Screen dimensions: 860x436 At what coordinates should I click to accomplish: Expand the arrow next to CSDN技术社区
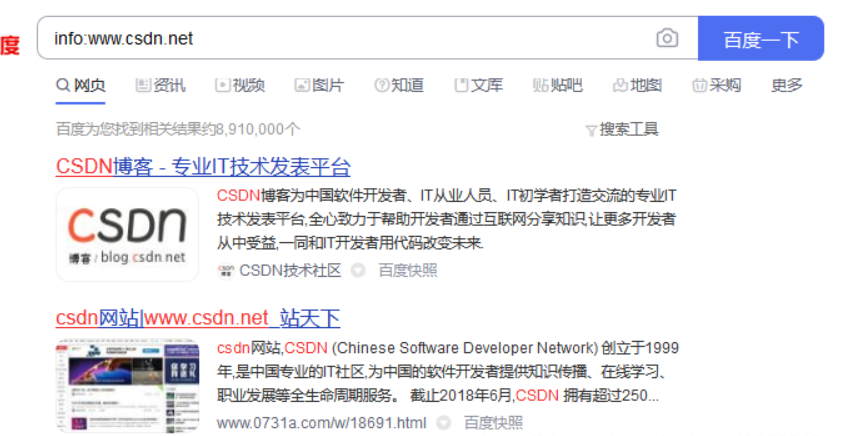(358, 270)
